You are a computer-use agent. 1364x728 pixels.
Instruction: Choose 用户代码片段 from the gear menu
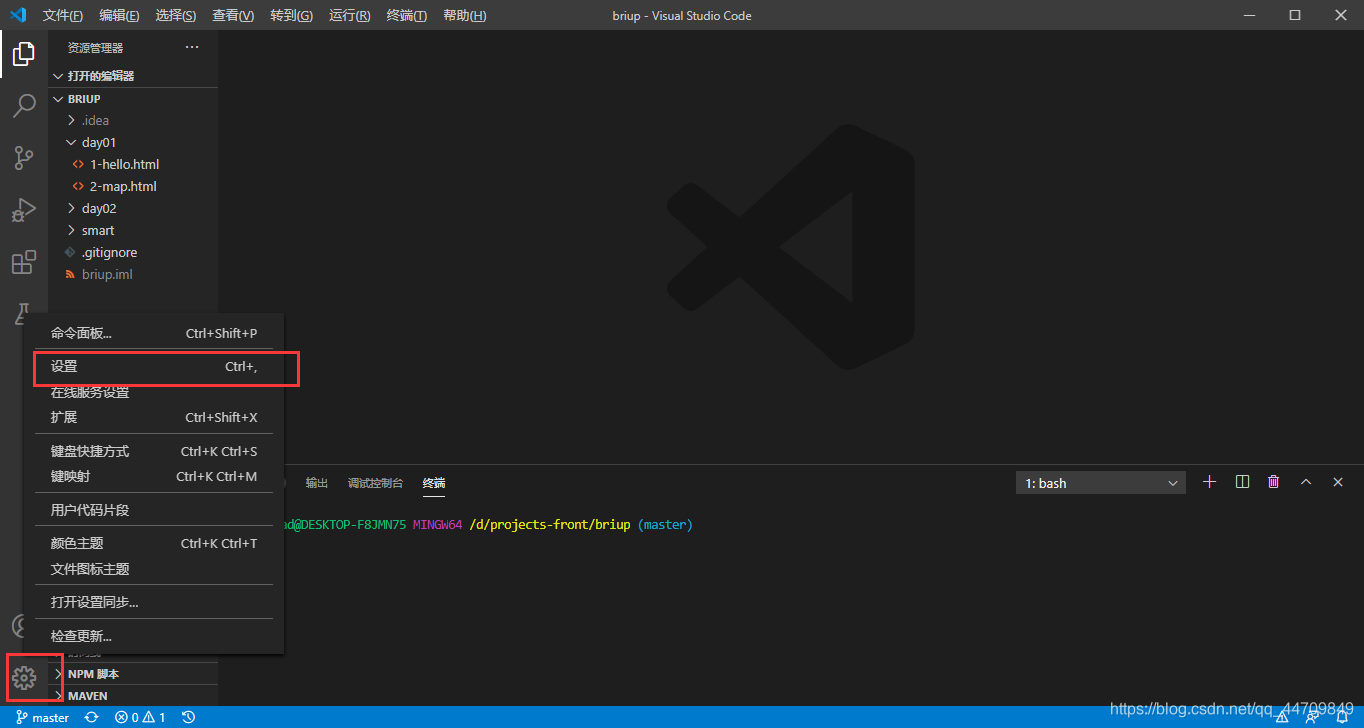point(154,510)
